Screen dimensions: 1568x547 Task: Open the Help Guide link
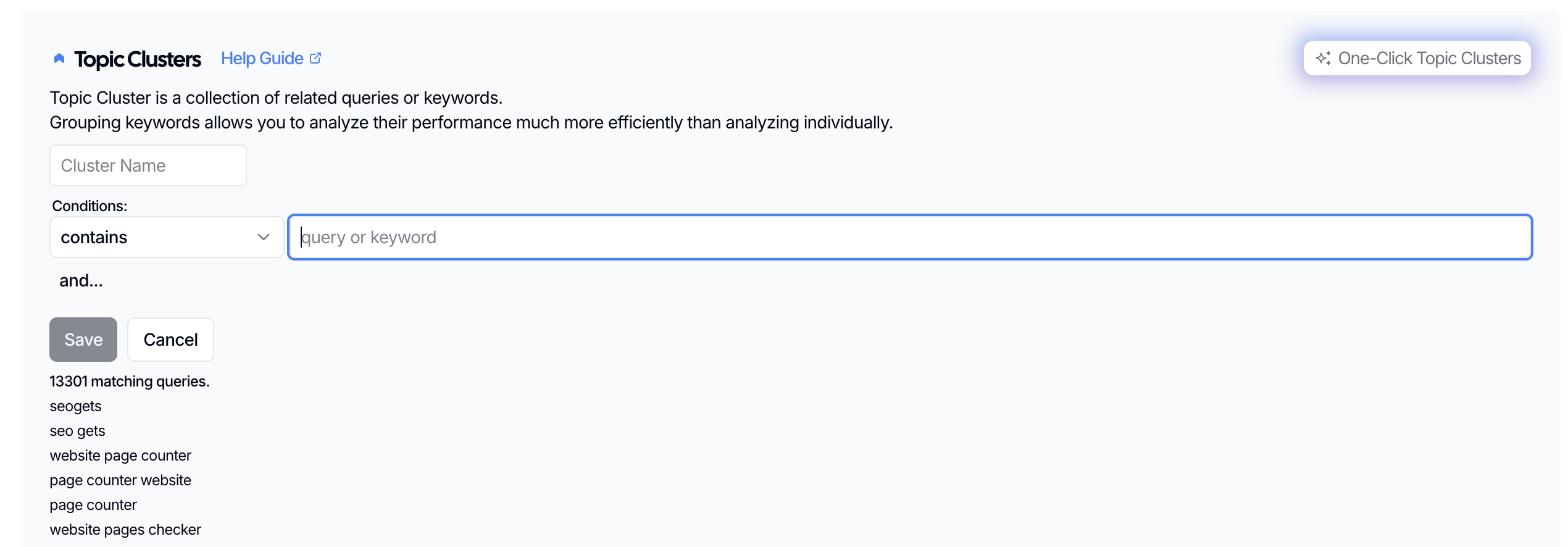(262, 58)
